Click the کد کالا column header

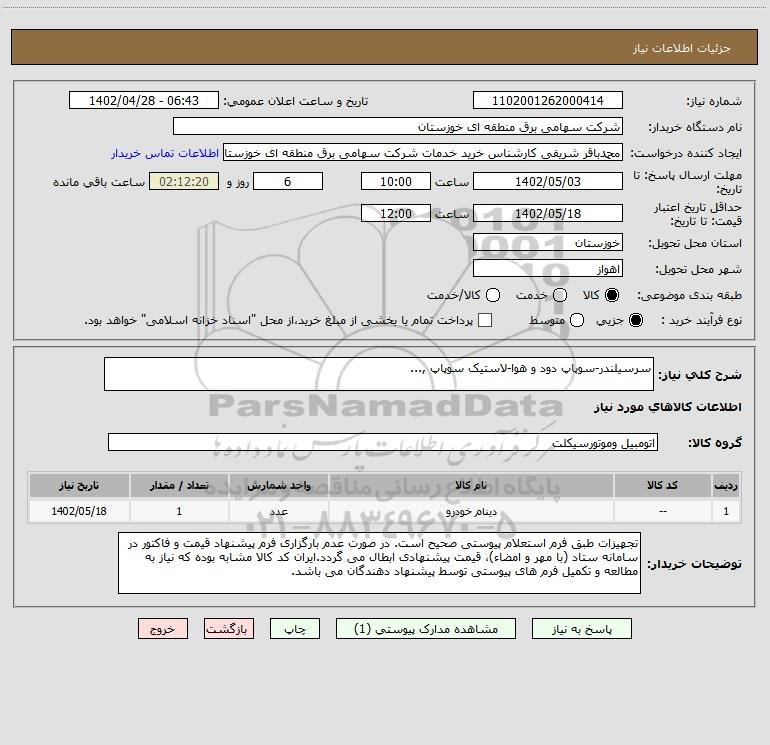coord(662,485)
